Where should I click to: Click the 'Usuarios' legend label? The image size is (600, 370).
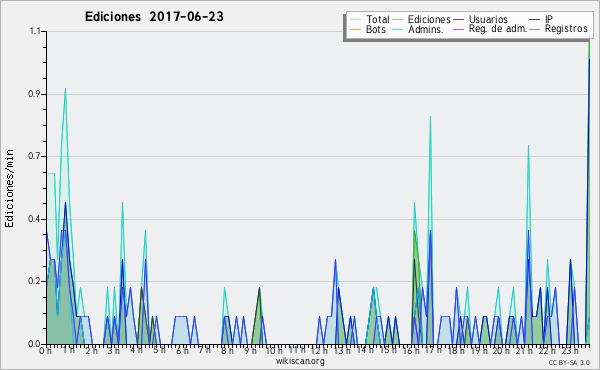click(x=488, y=19)
